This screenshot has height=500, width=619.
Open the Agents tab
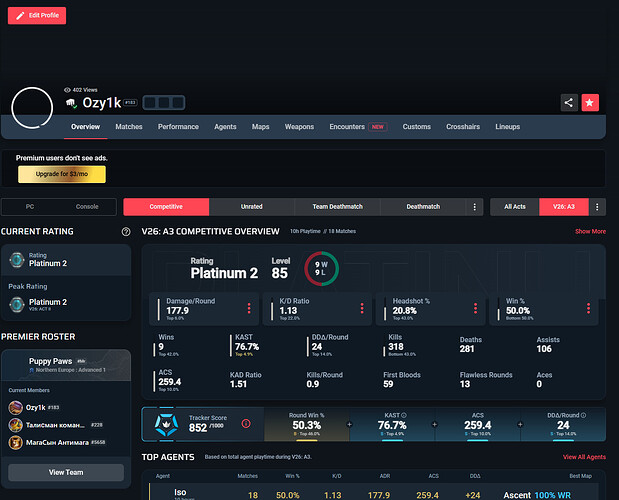[225, 127]
